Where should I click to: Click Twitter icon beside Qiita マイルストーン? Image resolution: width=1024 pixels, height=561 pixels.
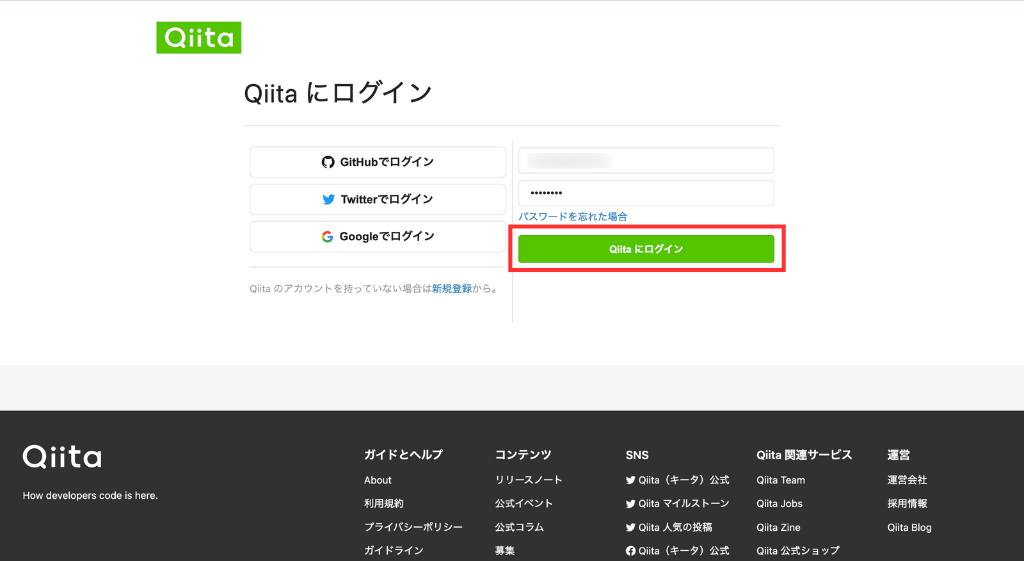tap(630, 504)
